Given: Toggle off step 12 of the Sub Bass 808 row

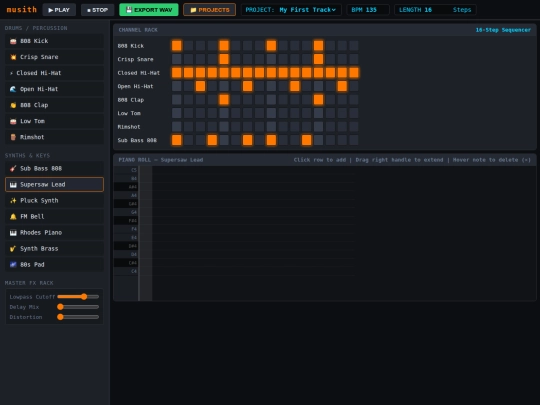Looking at the screenshot, I should pyautogui.click(x=307, y=140).
